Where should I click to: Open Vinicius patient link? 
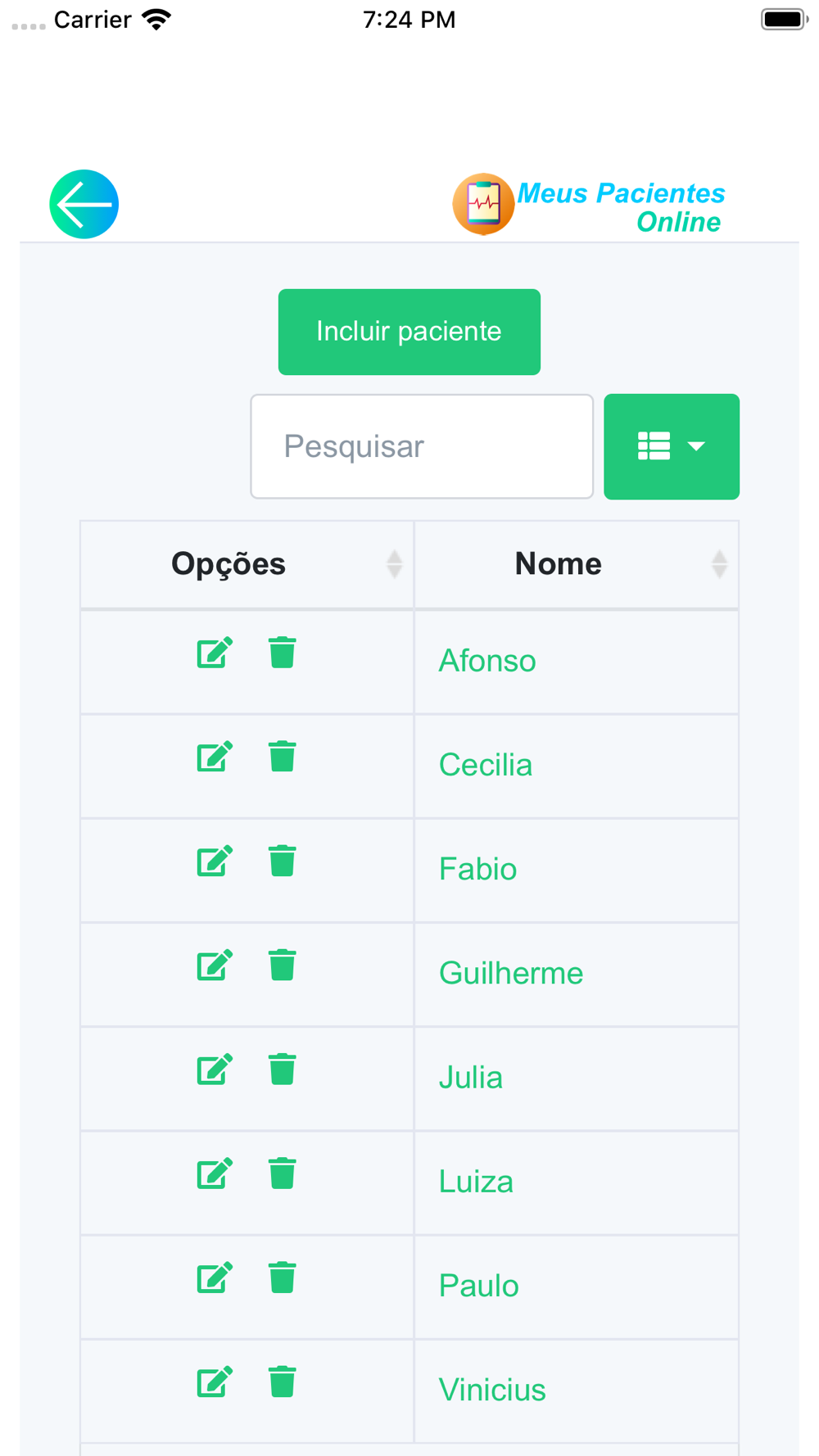(x=492, y=1390)
